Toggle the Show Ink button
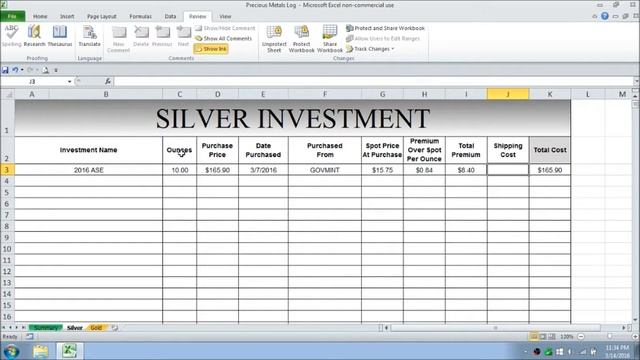The image size is (640, 360). click(211, 49)
